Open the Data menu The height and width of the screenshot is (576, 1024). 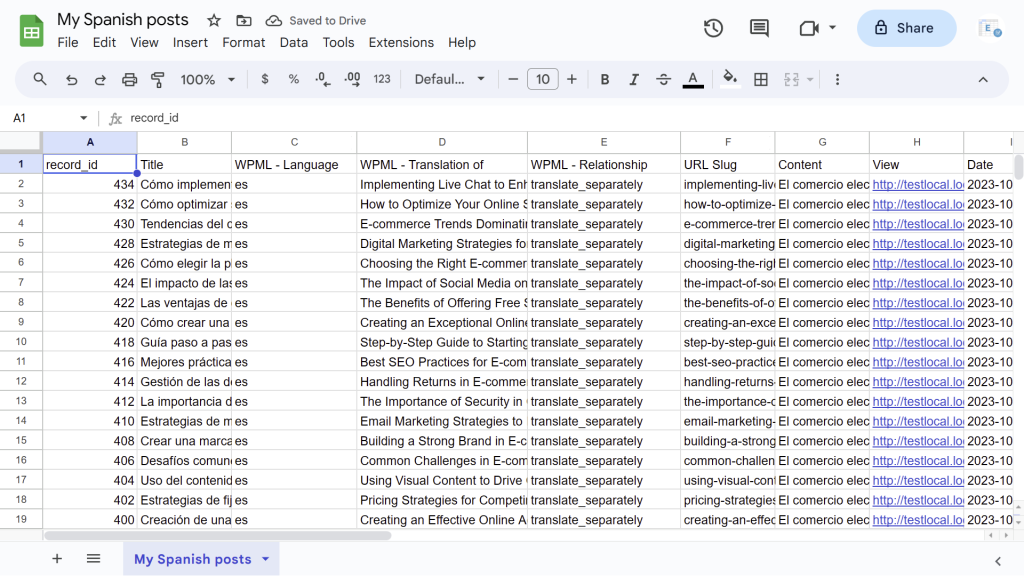tap(293, 42)
